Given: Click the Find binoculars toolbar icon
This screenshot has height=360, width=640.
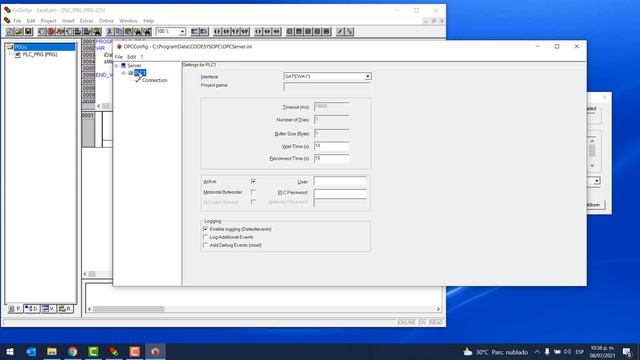Looking at the screenshot, I should (138, 31).
